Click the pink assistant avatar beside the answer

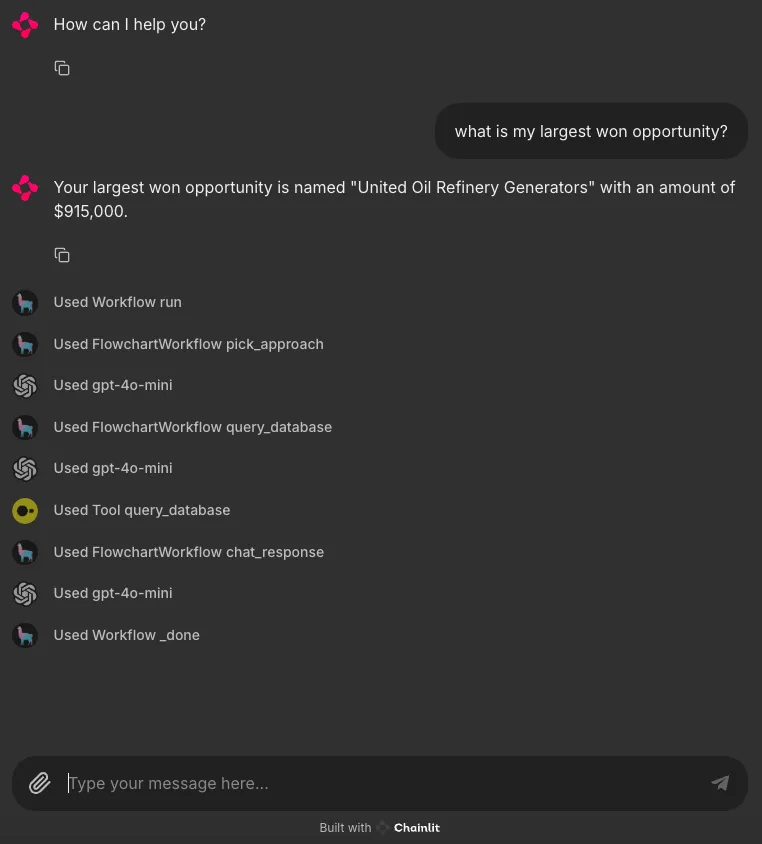tap(25, 187)
